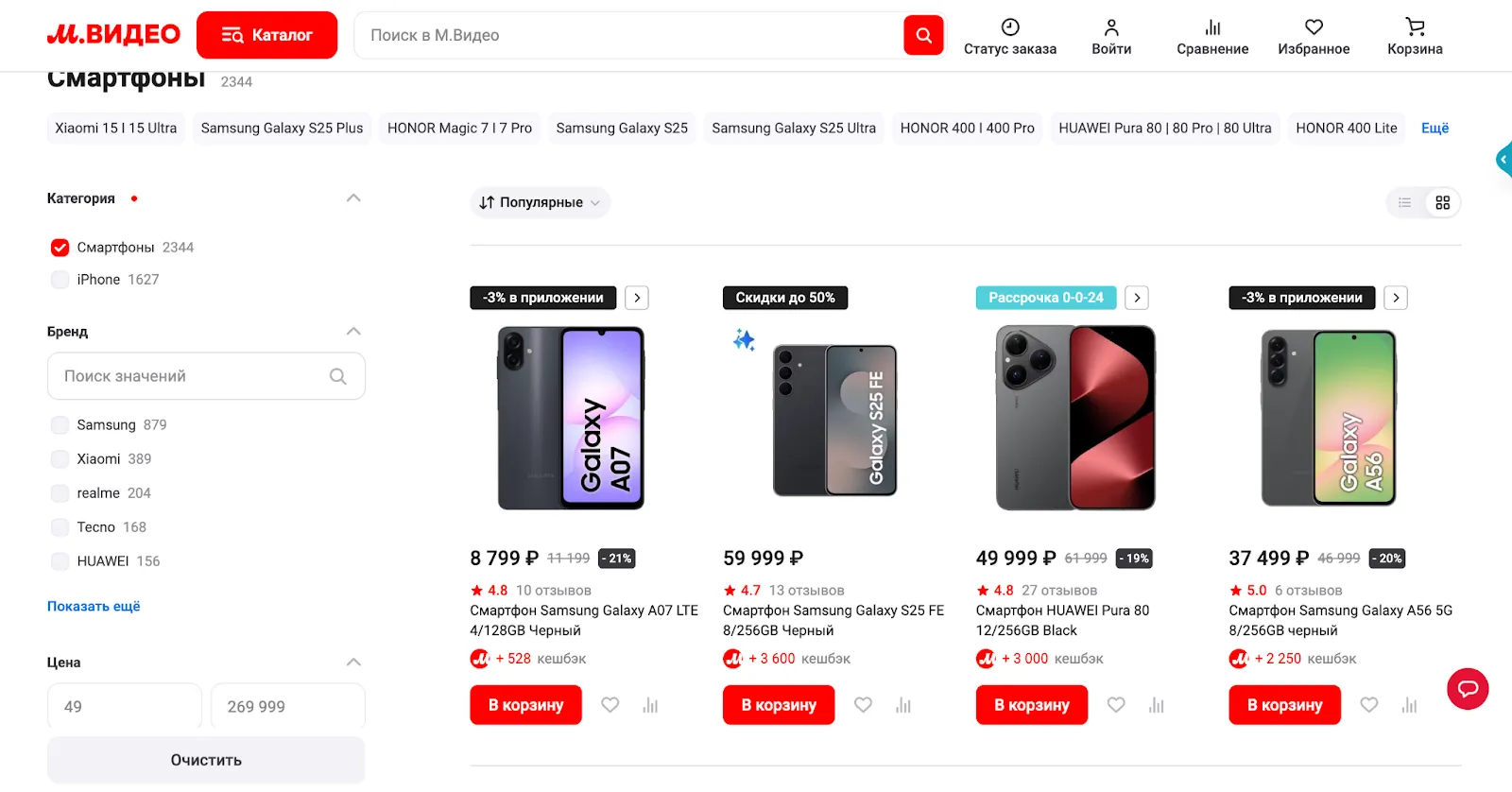Click Показать ещё brands link

click(94, 607)
